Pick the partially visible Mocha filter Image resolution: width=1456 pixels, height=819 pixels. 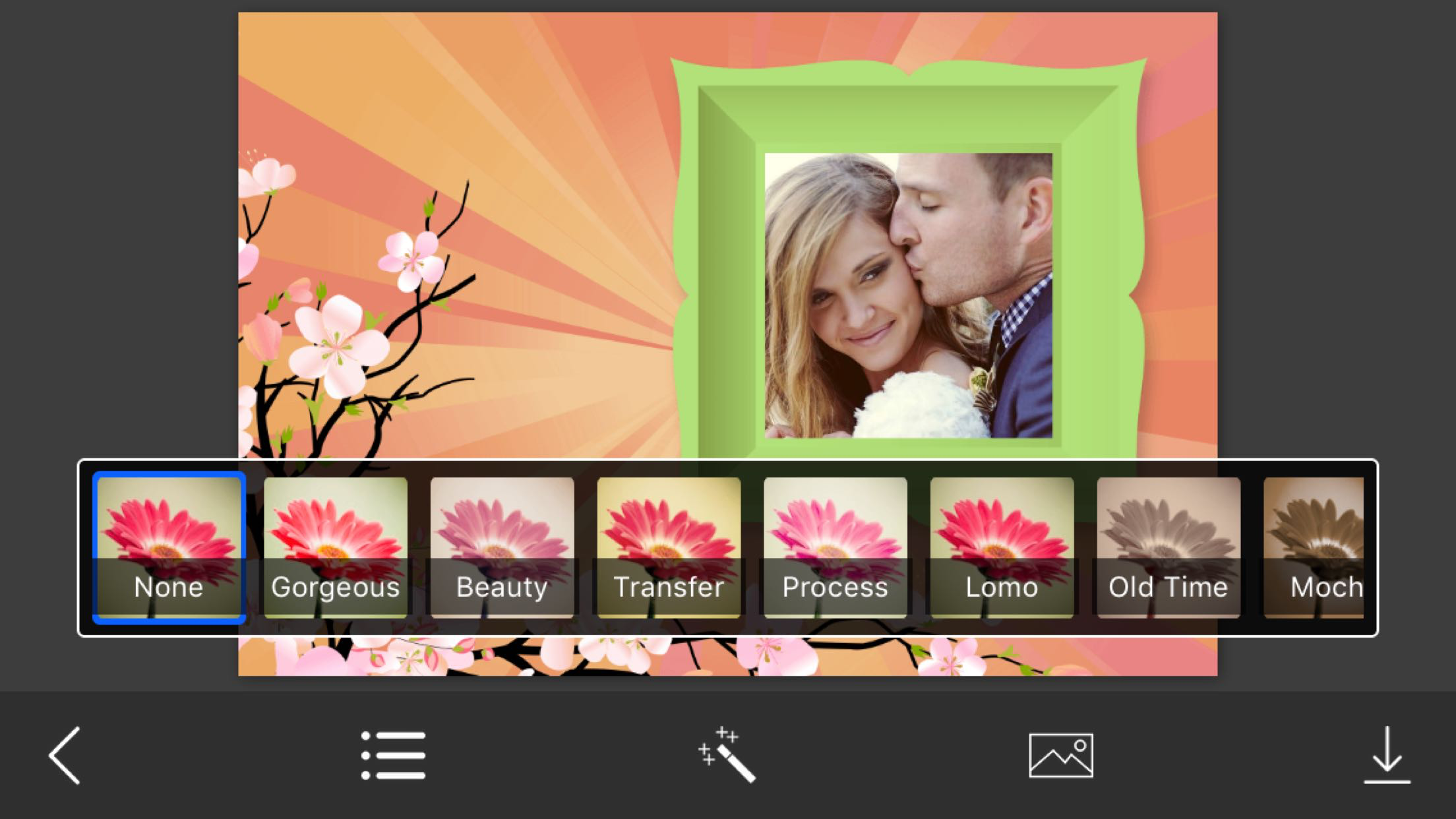(x=1314, y=547)
